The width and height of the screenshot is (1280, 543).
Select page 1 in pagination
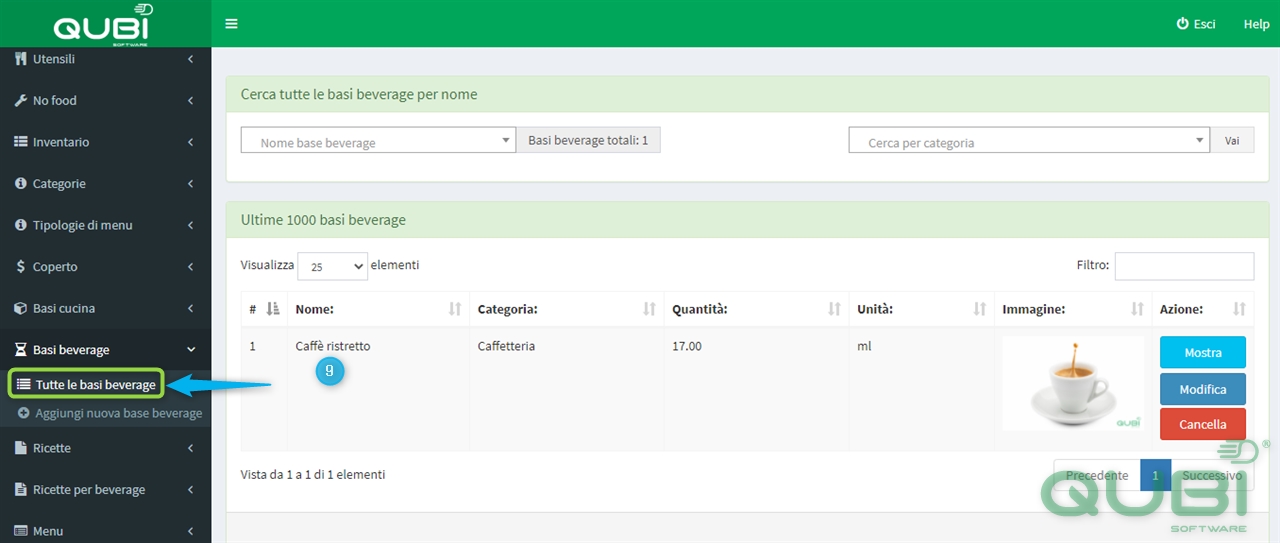(1155, 475)
